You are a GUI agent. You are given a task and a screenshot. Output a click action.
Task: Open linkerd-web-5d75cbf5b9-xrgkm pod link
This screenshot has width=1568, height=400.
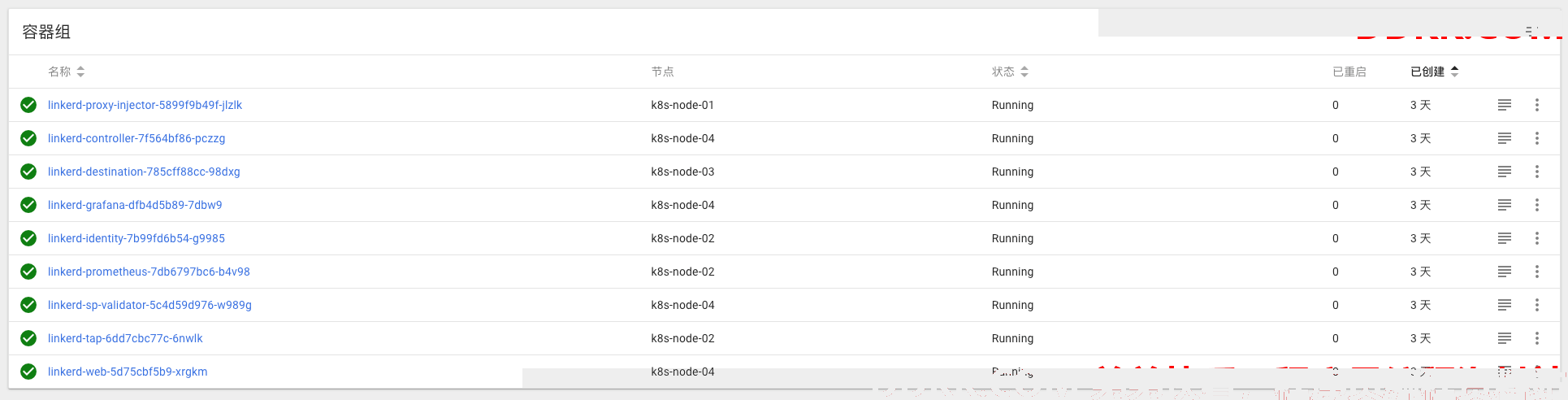[x=128, y=372]
